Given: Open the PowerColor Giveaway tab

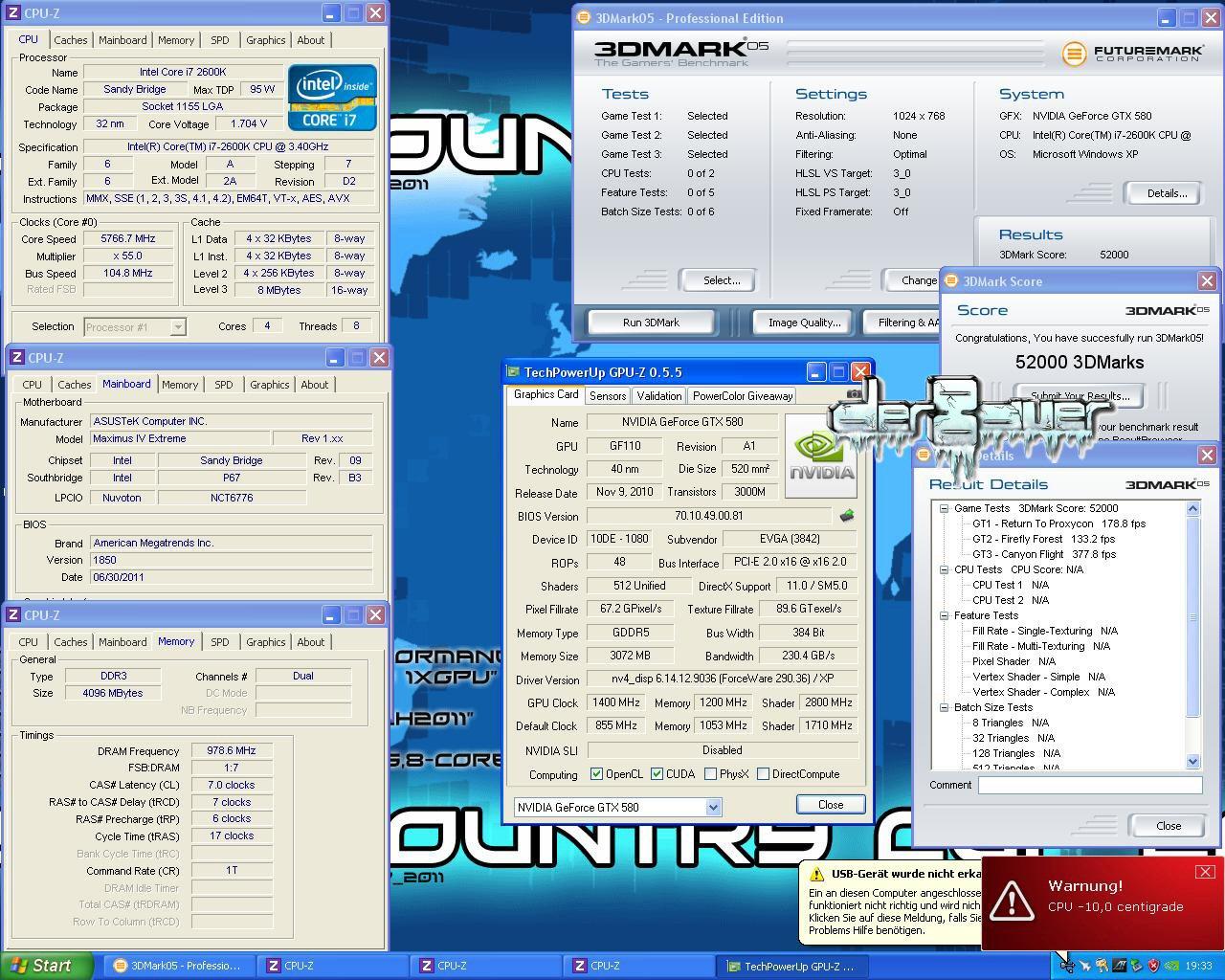Looking at the screenshot, I should coord(743,396).
